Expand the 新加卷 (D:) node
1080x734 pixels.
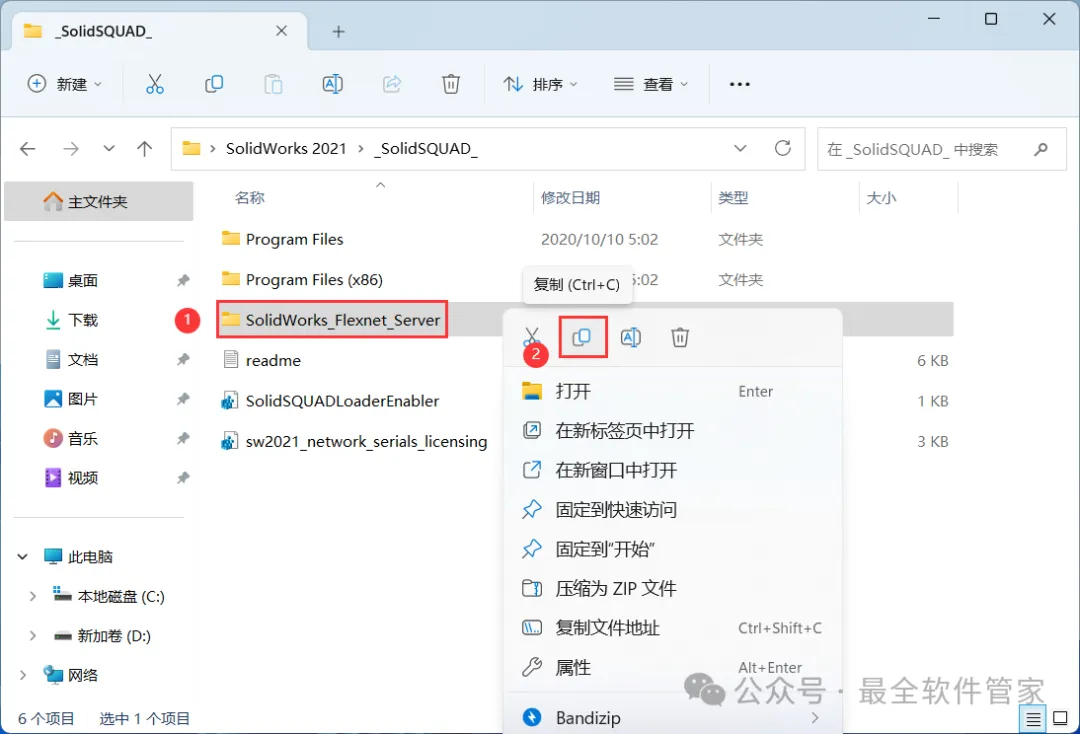click(x=32, y=636)
